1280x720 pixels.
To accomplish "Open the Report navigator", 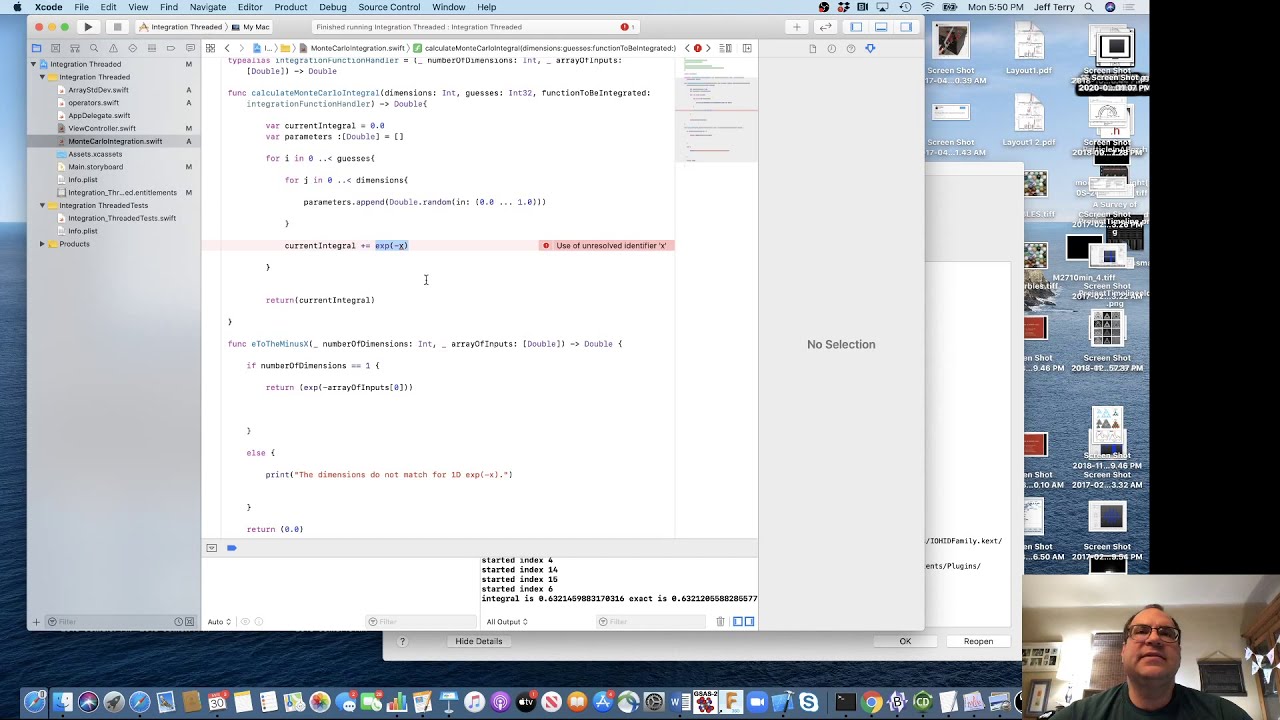I will click(x=190, y=48).
